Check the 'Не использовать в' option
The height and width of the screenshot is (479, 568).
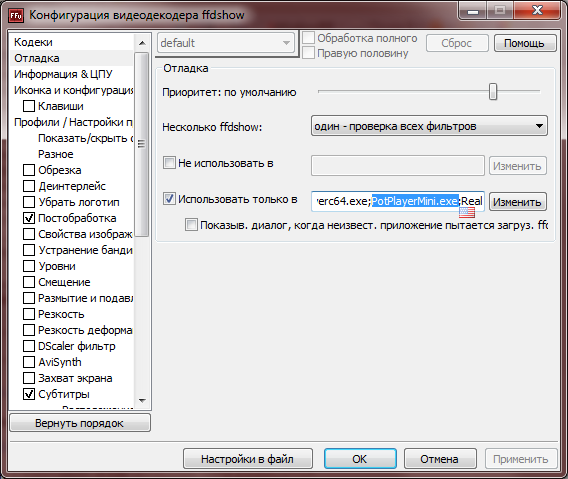click(169, 163)
